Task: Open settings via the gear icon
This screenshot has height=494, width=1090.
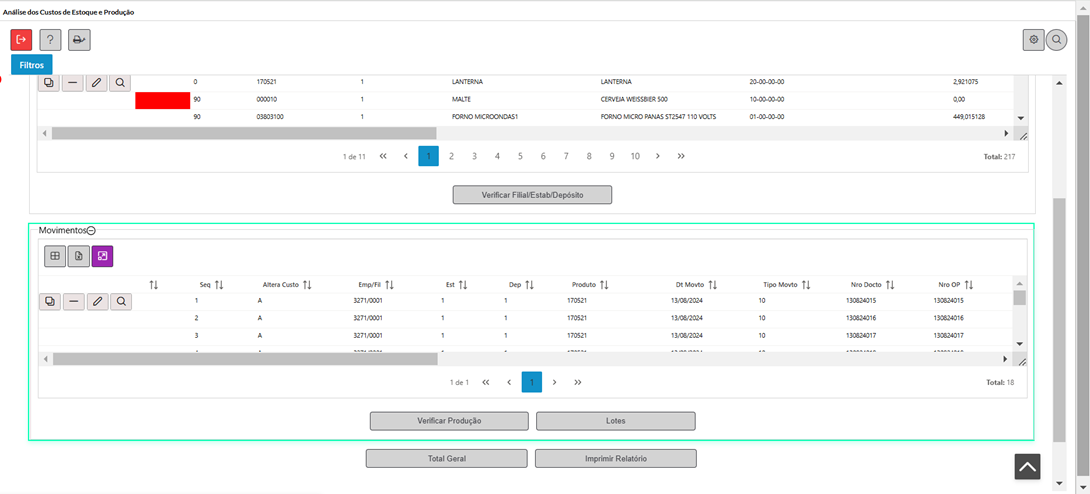Action: [1033, 40]
